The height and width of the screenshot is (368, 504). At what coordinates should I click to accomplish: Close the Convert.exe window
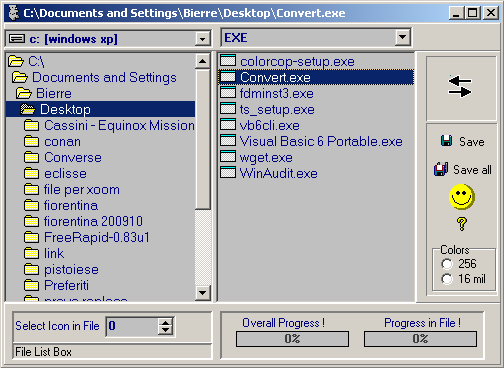[491, 13]
